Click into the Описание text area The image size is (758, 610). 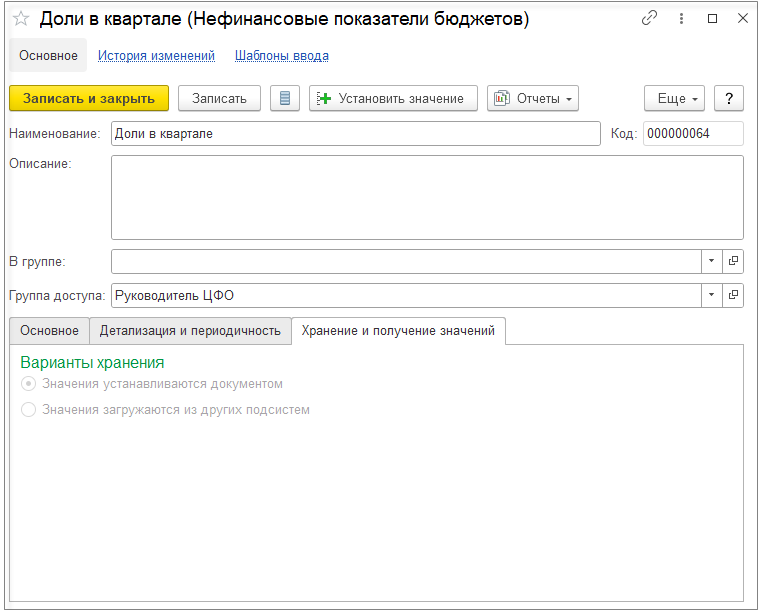point(427,197)
